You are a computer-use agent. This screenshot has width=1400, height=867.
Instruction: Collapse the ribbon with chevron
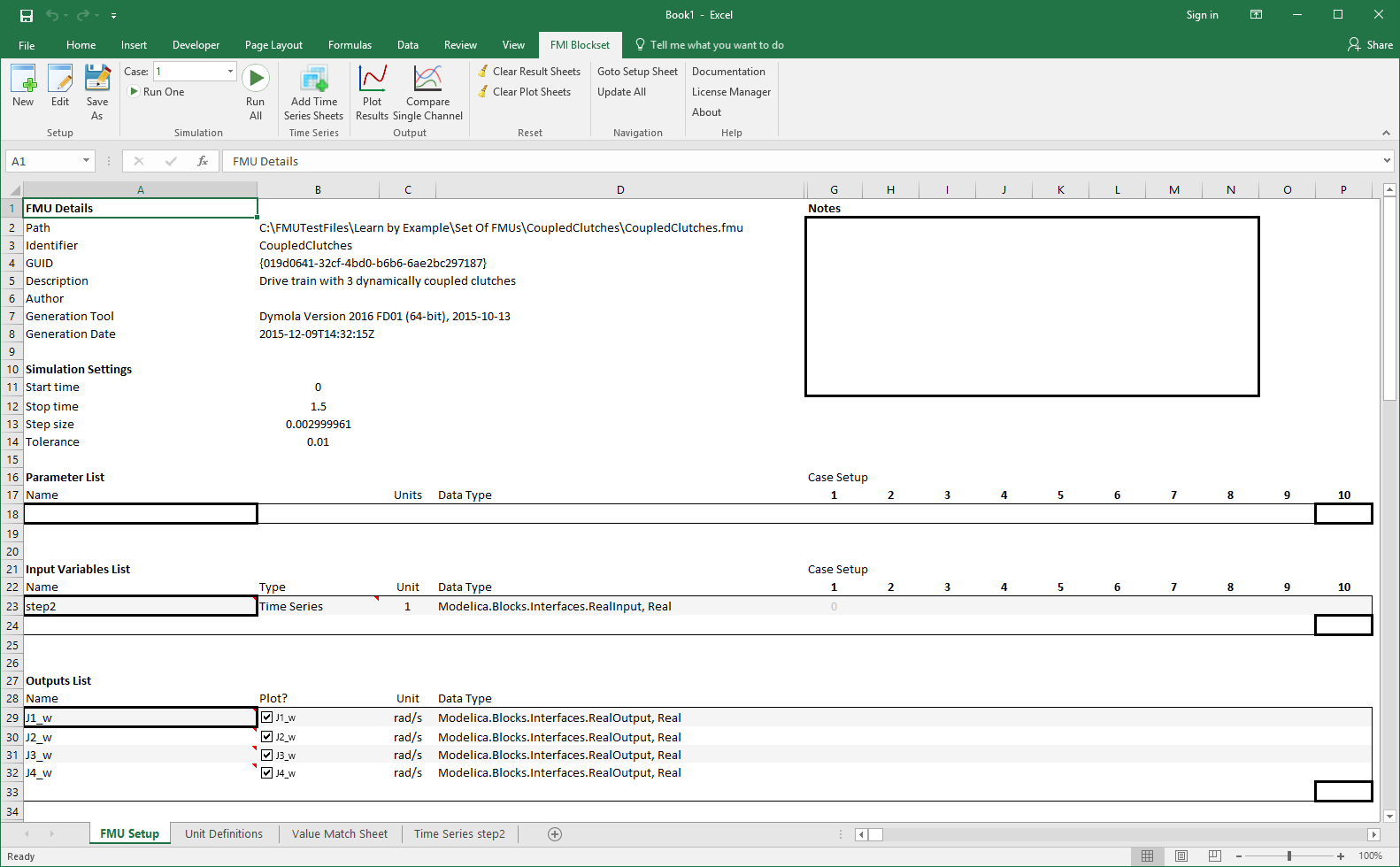point(1386,133)
